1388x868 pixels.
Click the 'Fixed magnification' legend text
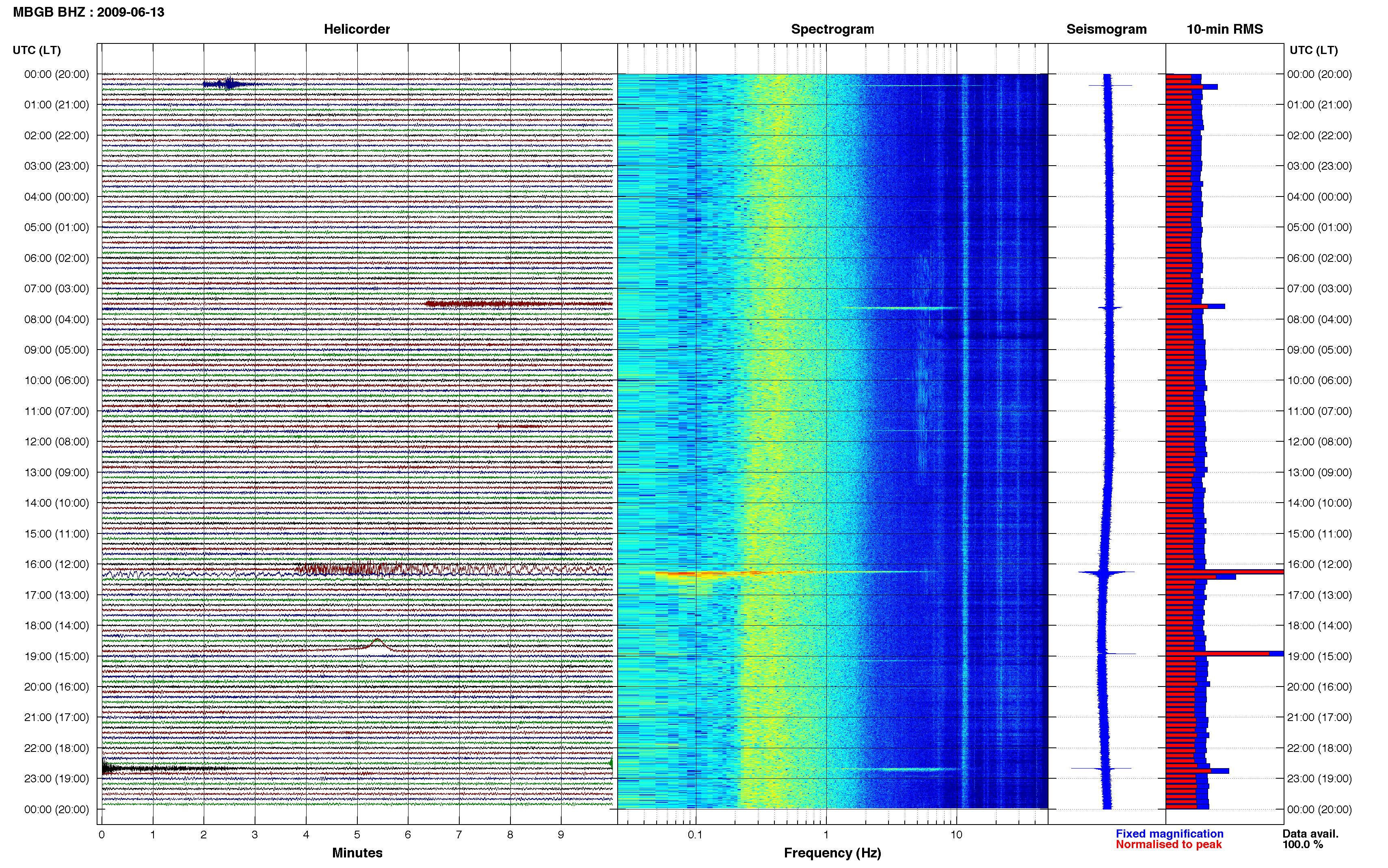click(1169, 833)
